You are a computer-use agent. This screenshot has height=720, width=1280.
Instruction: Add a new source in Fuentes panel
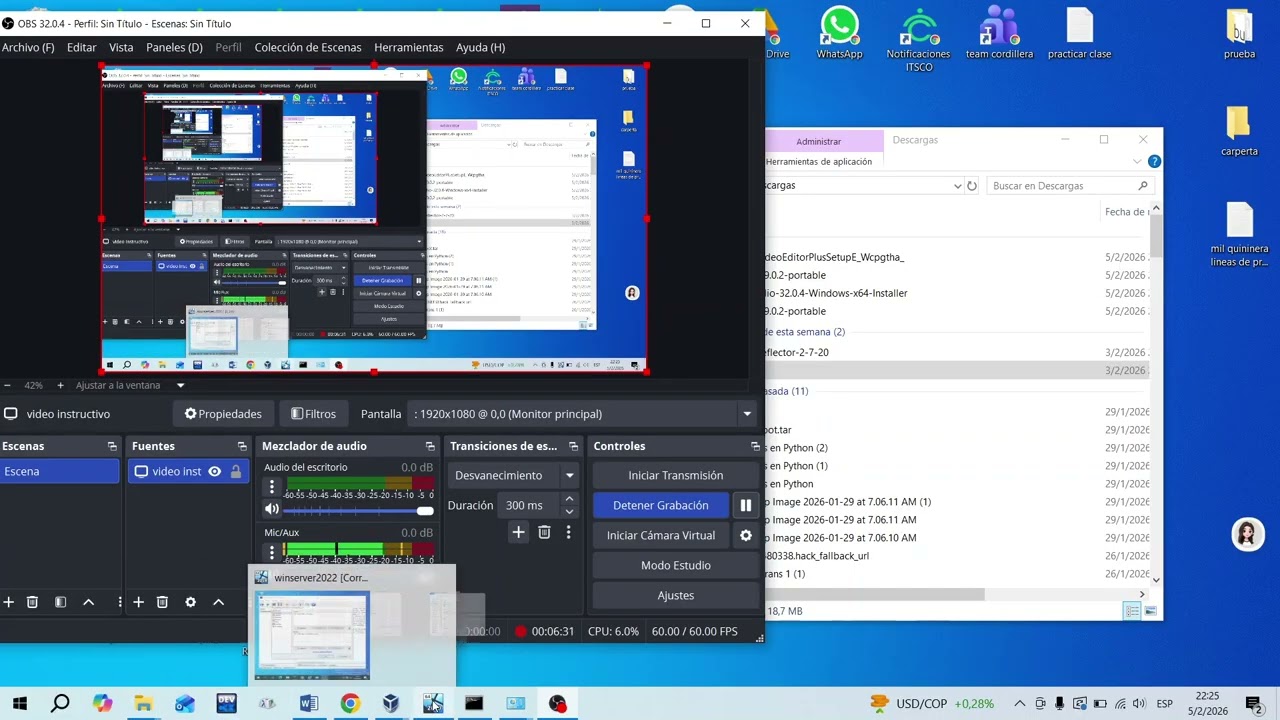coord(138,602)
